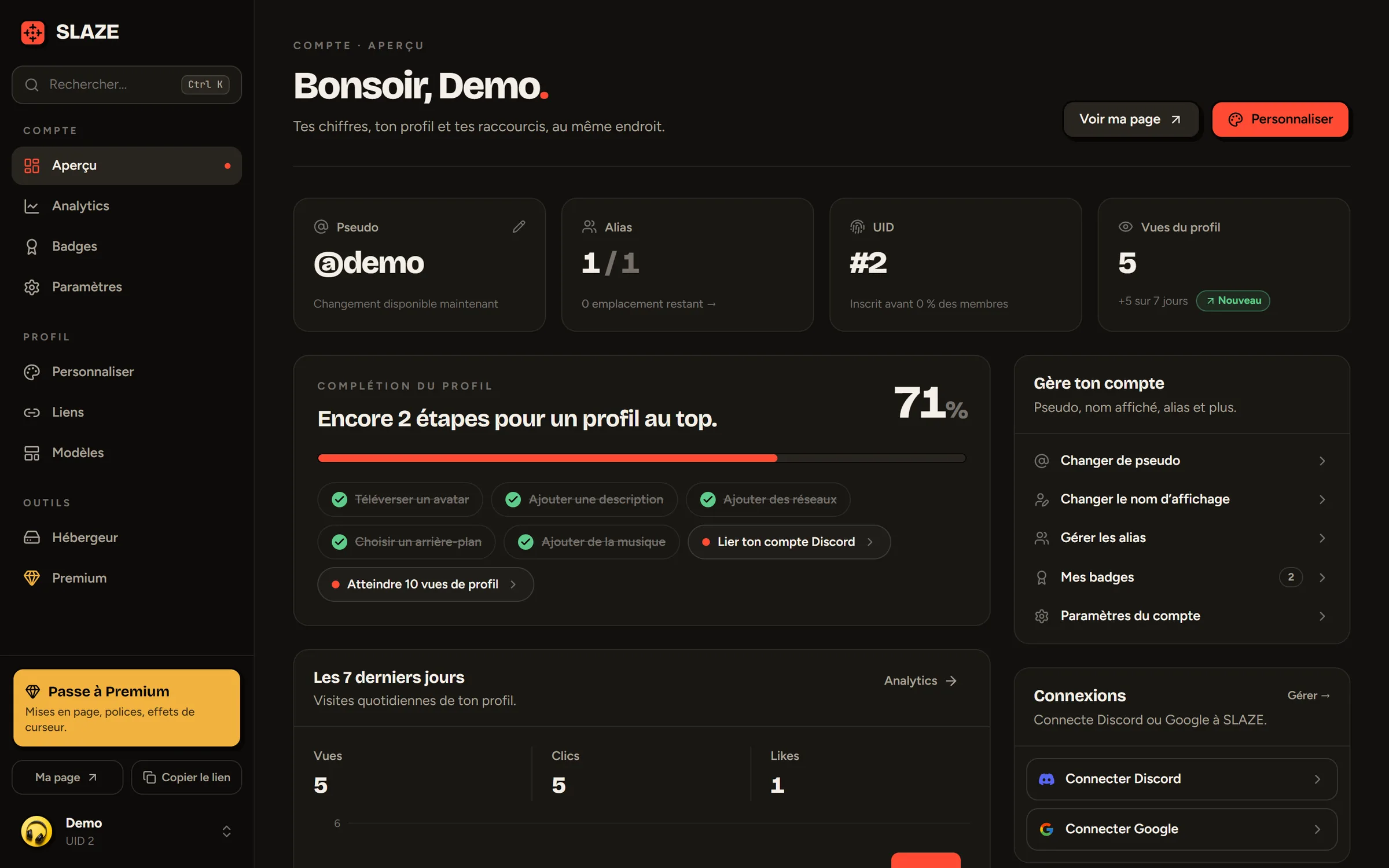1389x868 pixels.
Task: Click the eye icon in Vues du profil
Action: (x=1125, y=227)
